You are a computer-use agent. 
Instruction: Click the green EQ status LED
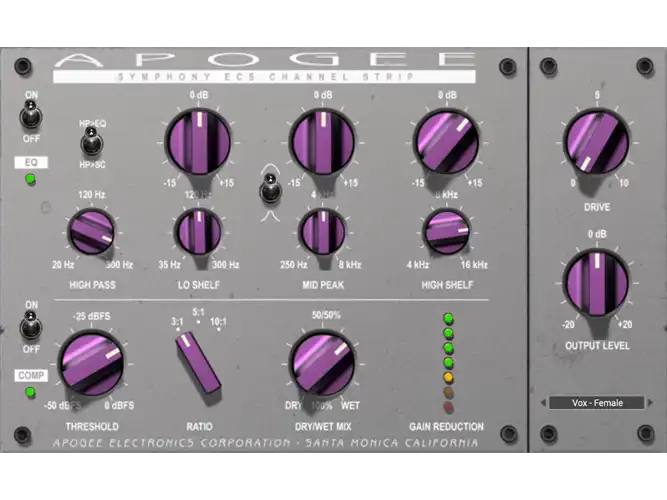point(30,180)
